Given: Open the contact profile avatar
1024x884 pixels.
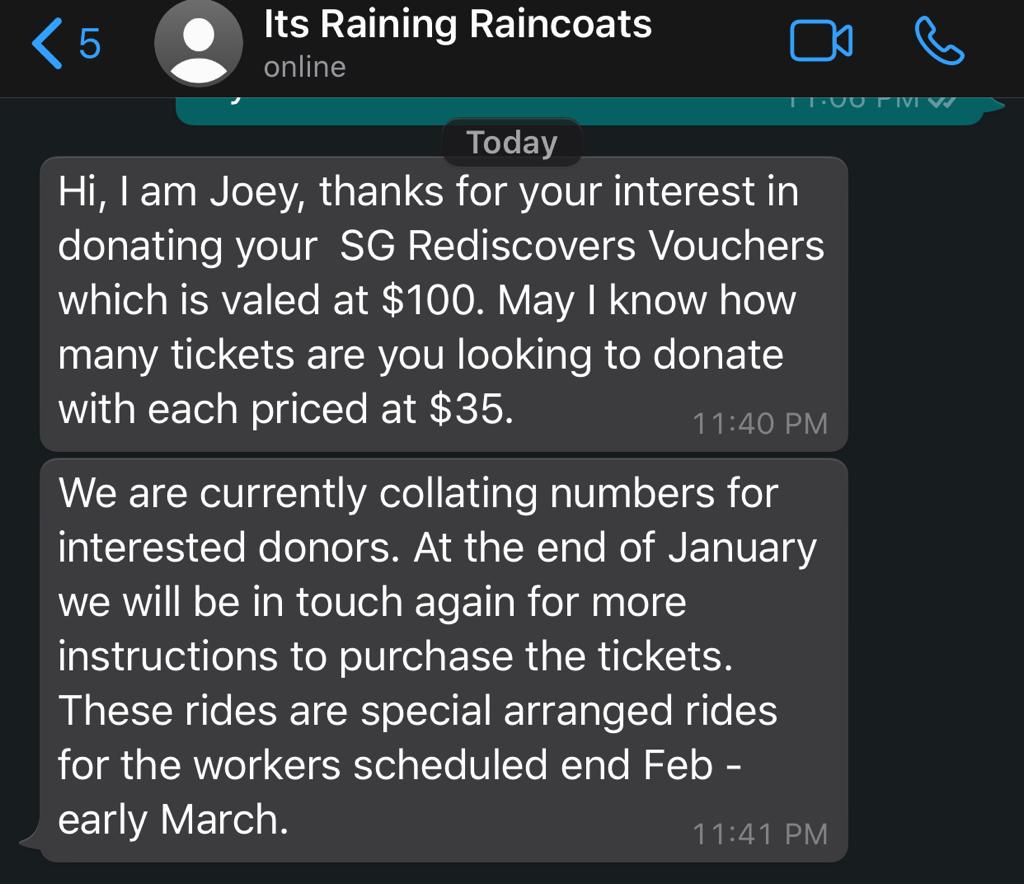Looking at the screenshot, I should point(199,45).
